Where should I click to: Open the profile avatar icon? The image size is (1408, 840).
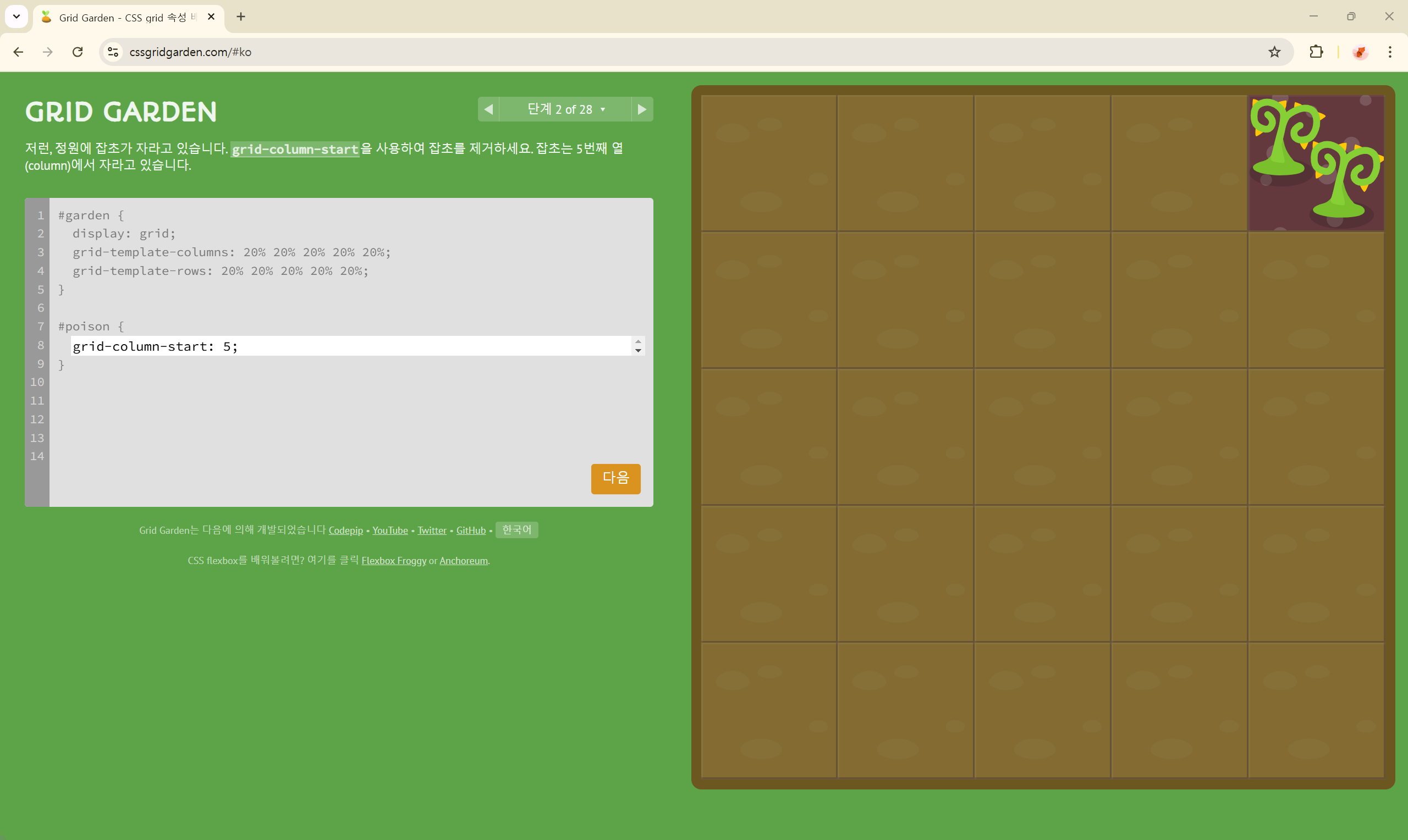click(x=1360, y=52)
